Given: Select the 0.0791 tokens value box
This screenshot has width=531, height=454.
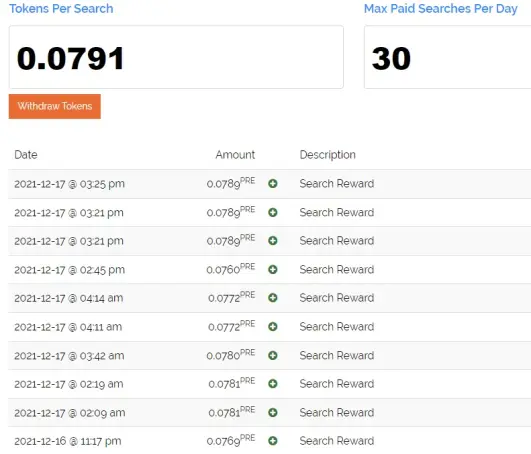Looking at the screenshot, I should pos(176,57).
